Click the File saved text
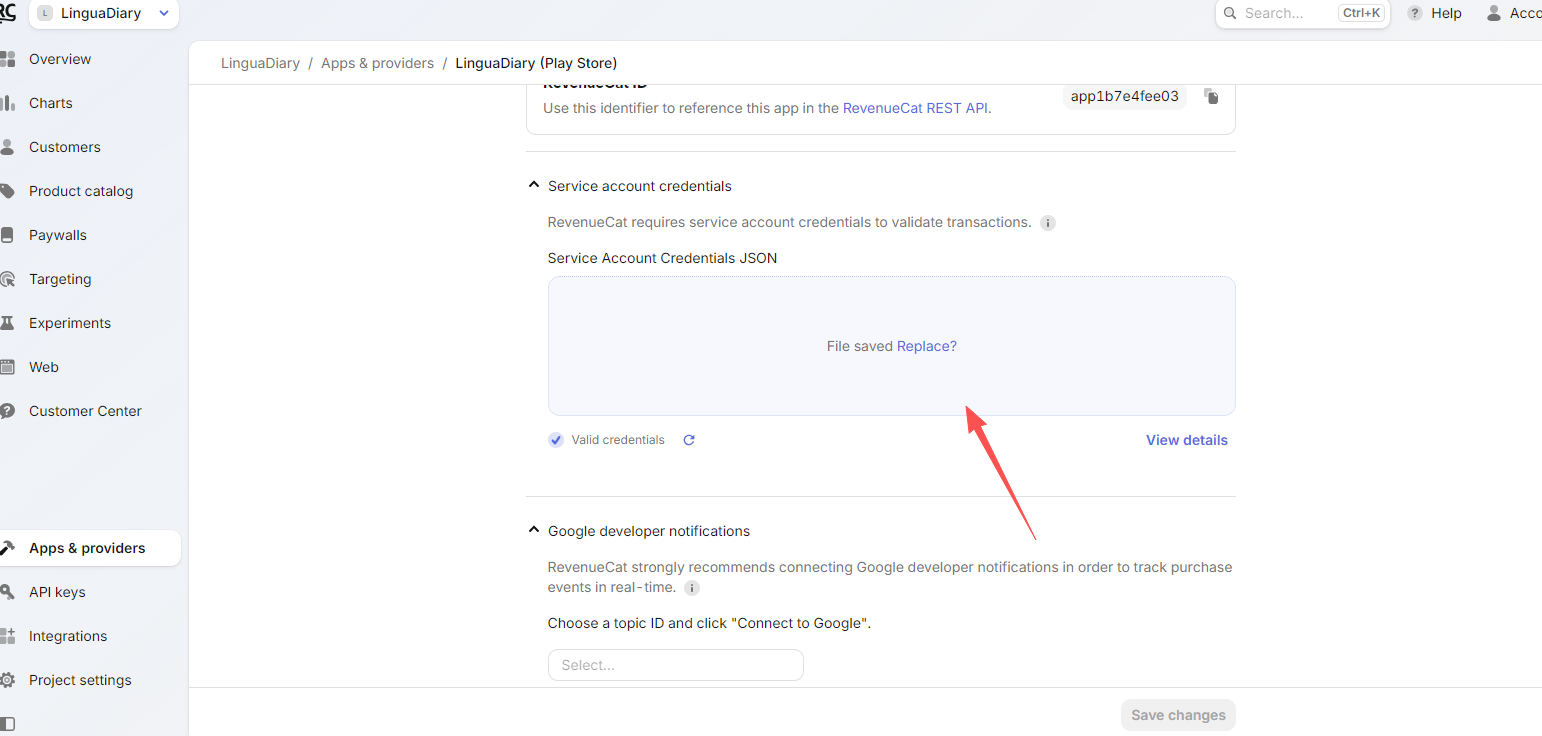Image resolution: width=1542 pixels, height=736 pixels. click(860, 346)
